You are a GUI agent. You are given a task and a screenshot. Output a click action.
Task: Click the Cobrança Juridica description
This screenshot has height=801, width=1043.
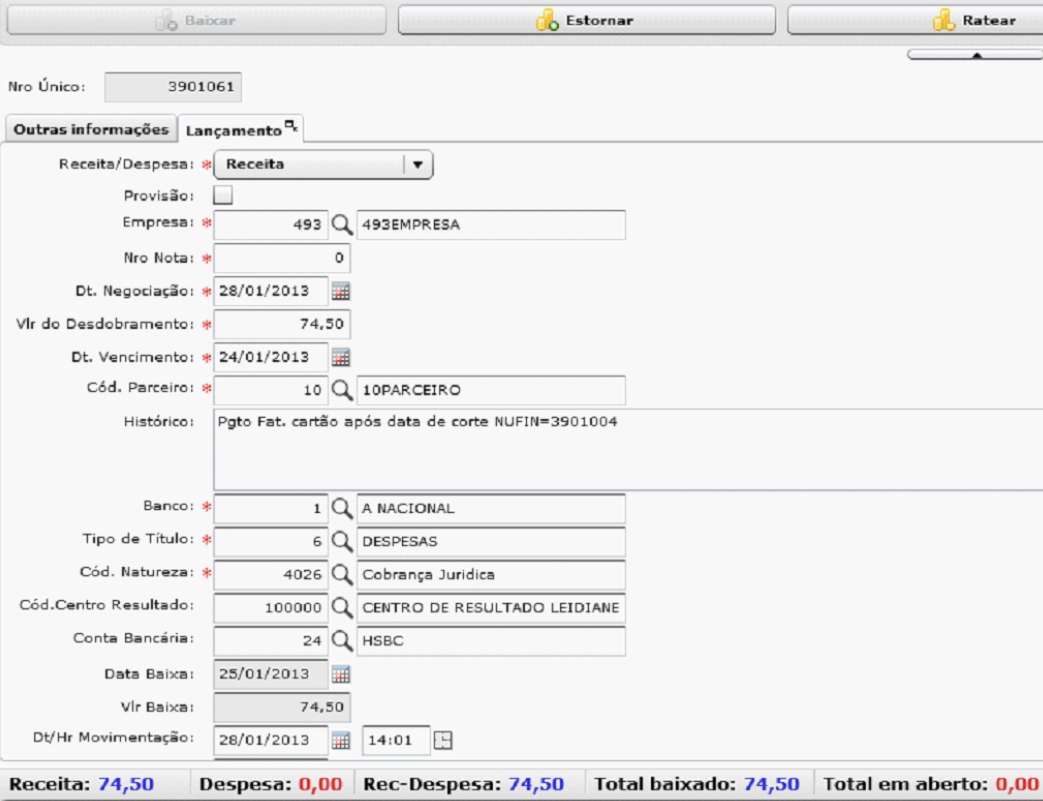[491, 574]
